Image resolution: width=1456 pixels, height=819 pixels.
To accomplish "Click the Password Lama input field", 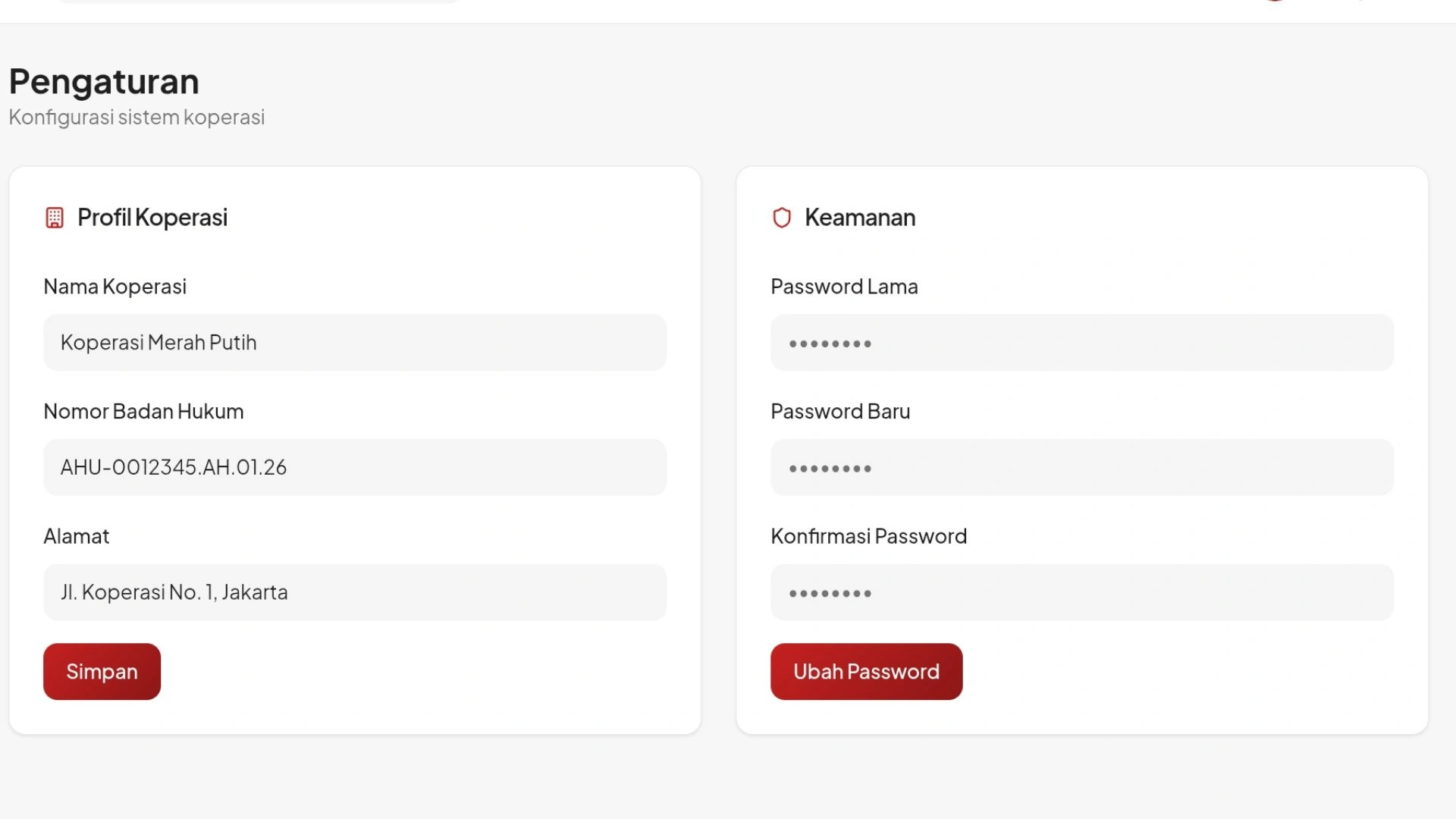I will point(1081,343).
